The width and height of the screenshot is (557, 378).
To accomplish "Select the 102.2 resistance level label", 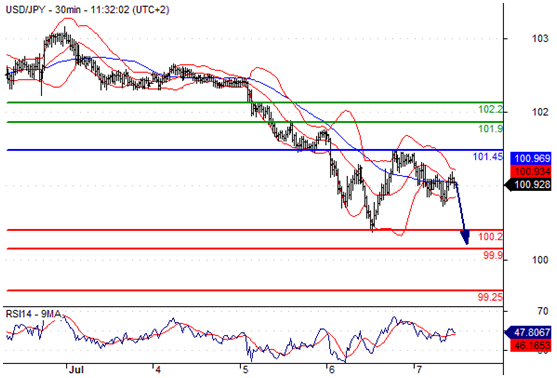I will (491, 109).
